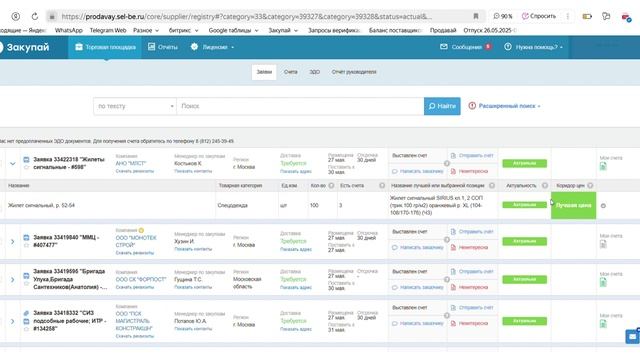
Task: Open the WhatsApp bookmark
Action: pyautogui.click(x=69, y=30)
